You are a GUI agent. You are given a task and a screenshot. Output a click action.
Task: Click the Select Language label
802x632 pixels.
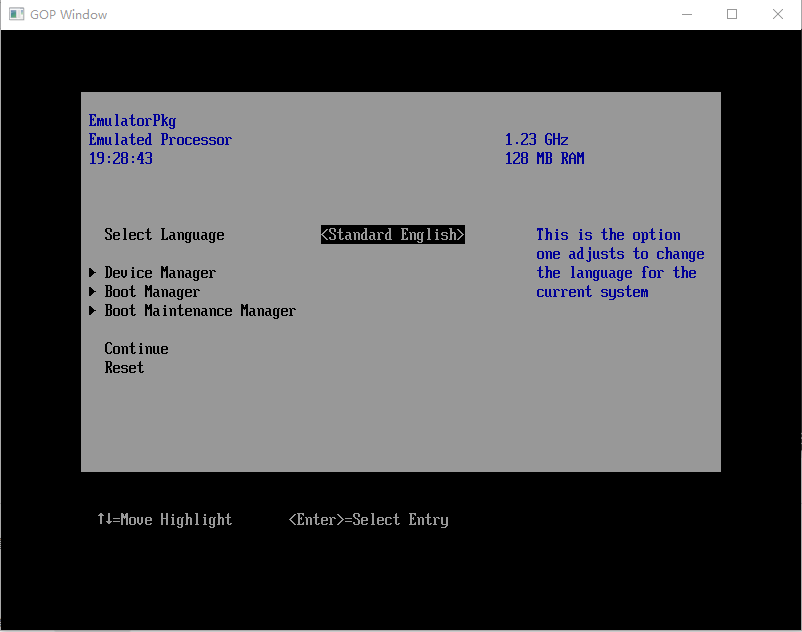(164, 235)
